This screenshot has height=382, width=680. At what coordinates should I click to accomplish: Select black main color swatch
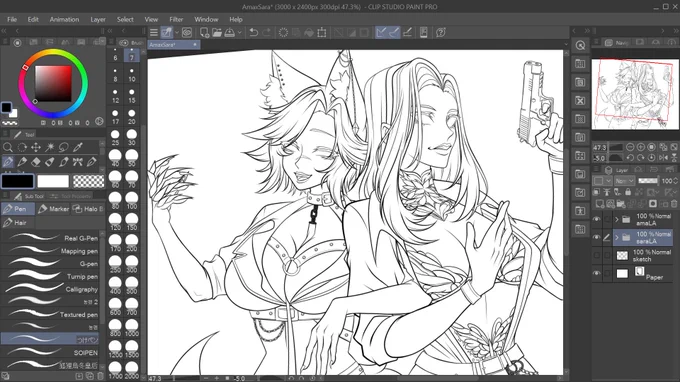point(17,181)
